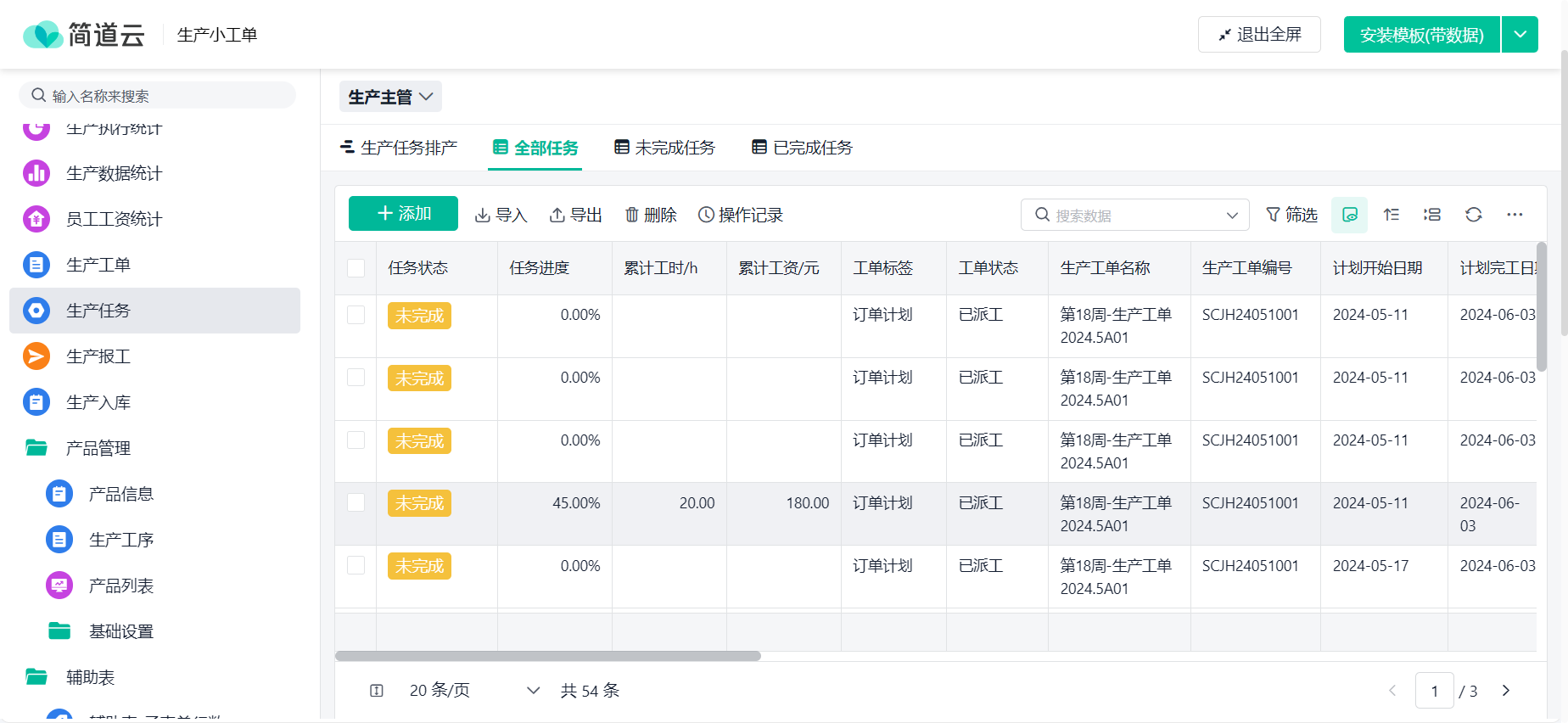Screen dimensions: 1568x723
Task: Click the 导出 export button
Action: pos(575,215)
